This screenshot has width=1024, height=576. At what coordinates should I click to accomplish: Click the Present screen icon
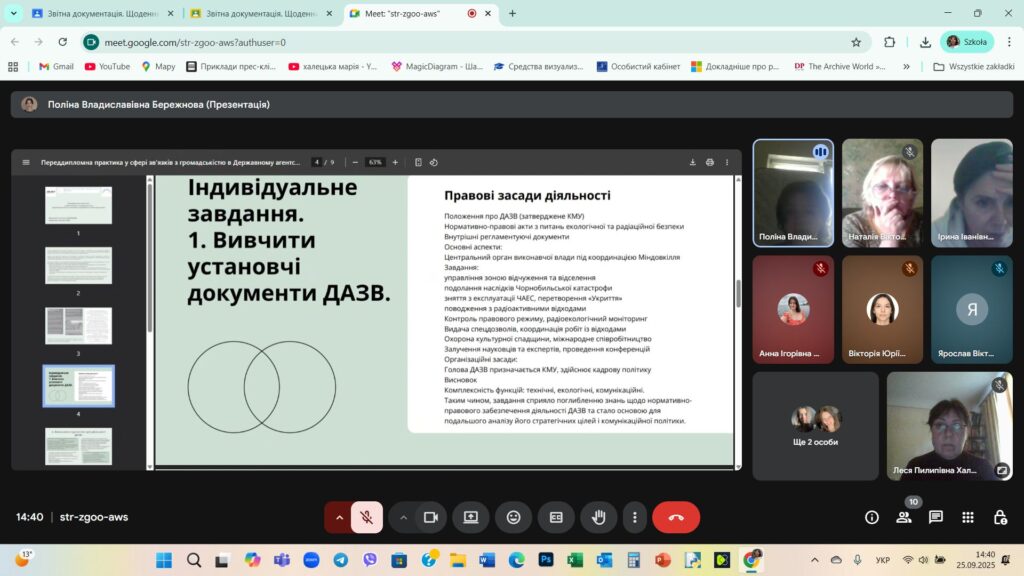click(470, 517)
